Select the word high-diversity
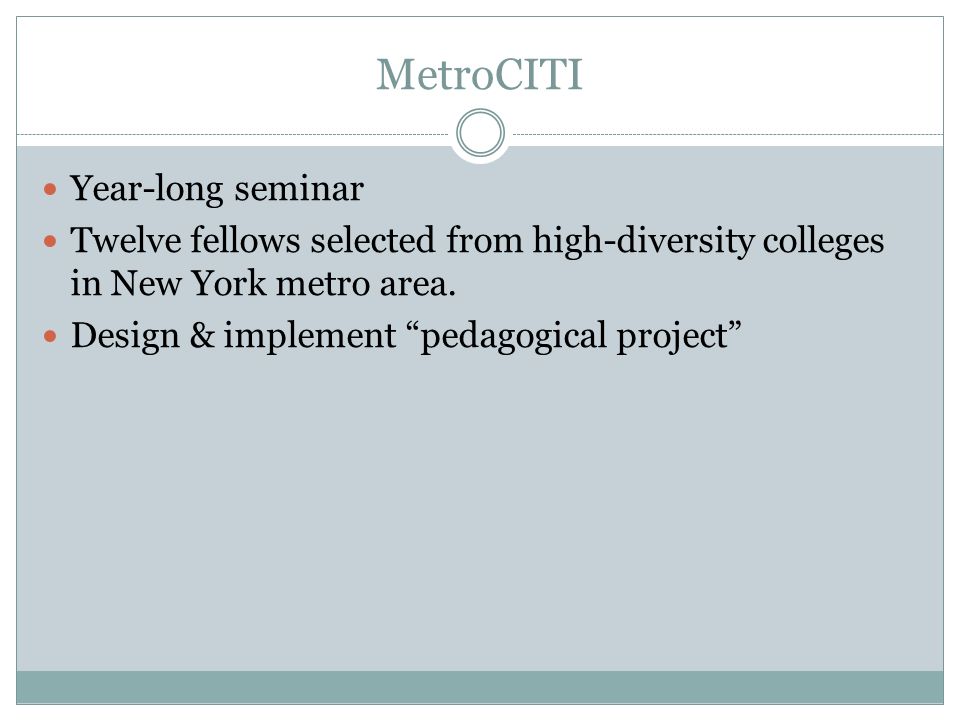The width and height of the screenshot is (960, 720). pos(643,241)
